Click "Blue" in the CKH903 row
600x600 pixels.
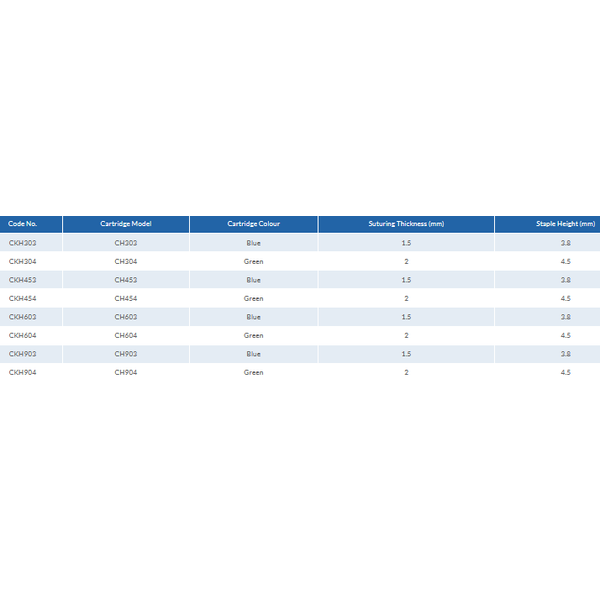(x=253, y=354)
